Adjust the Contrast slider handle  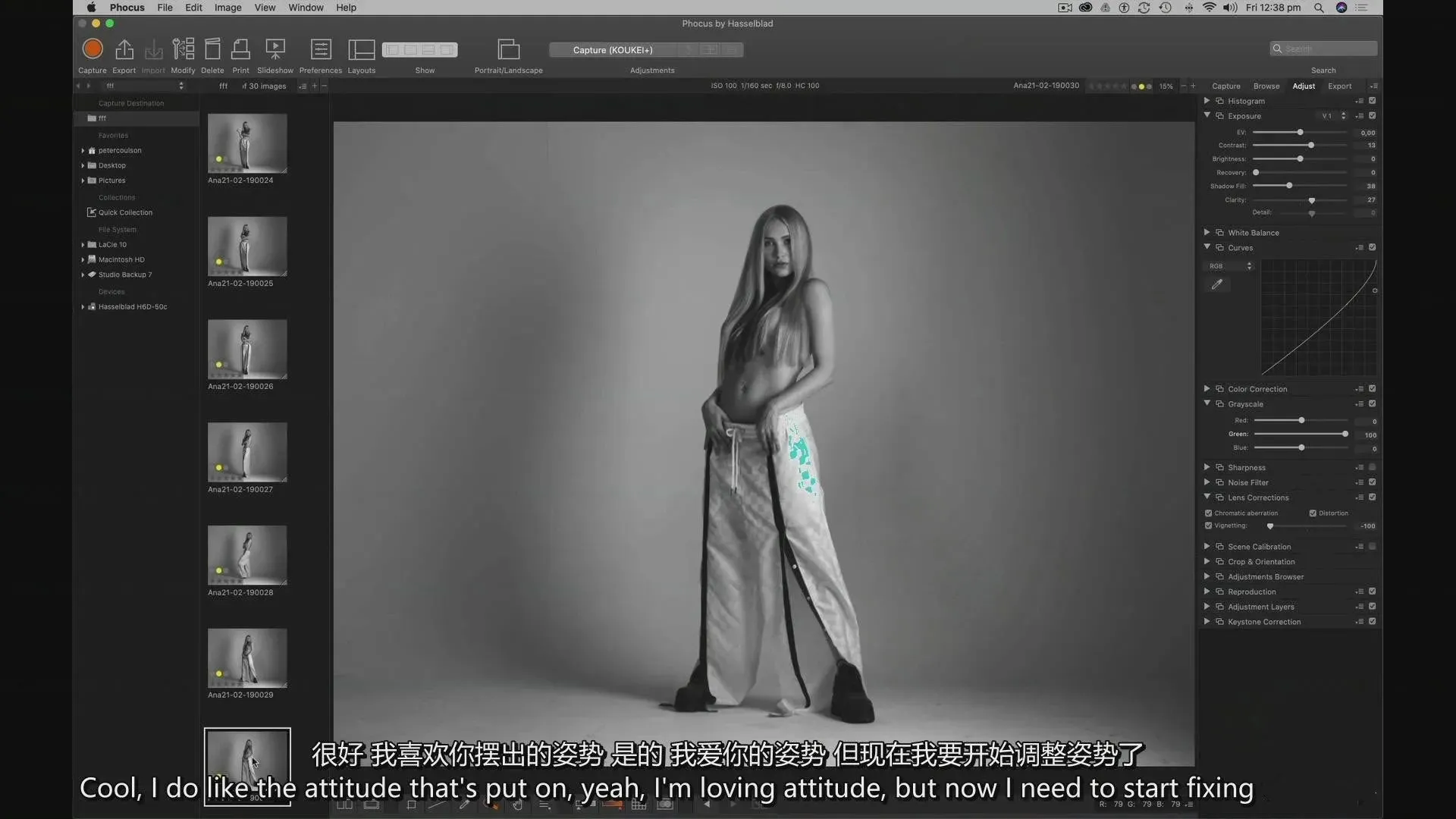pos(1311,145)
